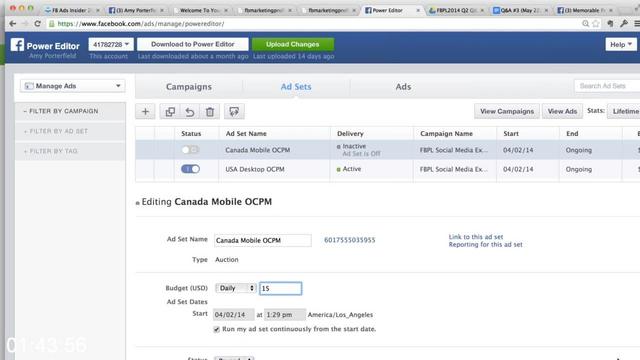
Task: Click the browser back arrow
Action: [x=13, y=24]
